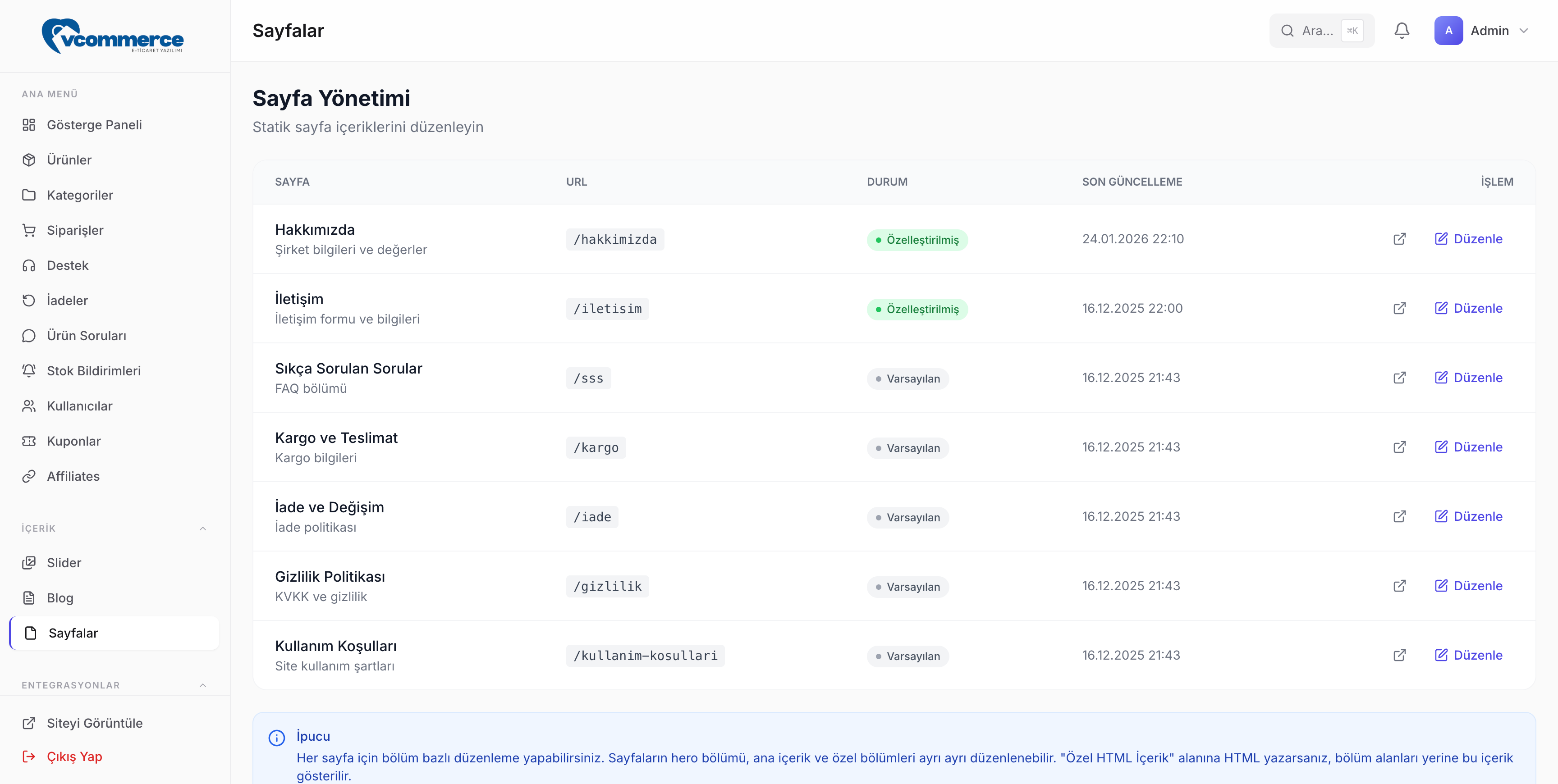Image resolution: width=1558 pixels, height=784 pixels.
Task: Click the Admin avatar icon
Action: [1448, 31]
